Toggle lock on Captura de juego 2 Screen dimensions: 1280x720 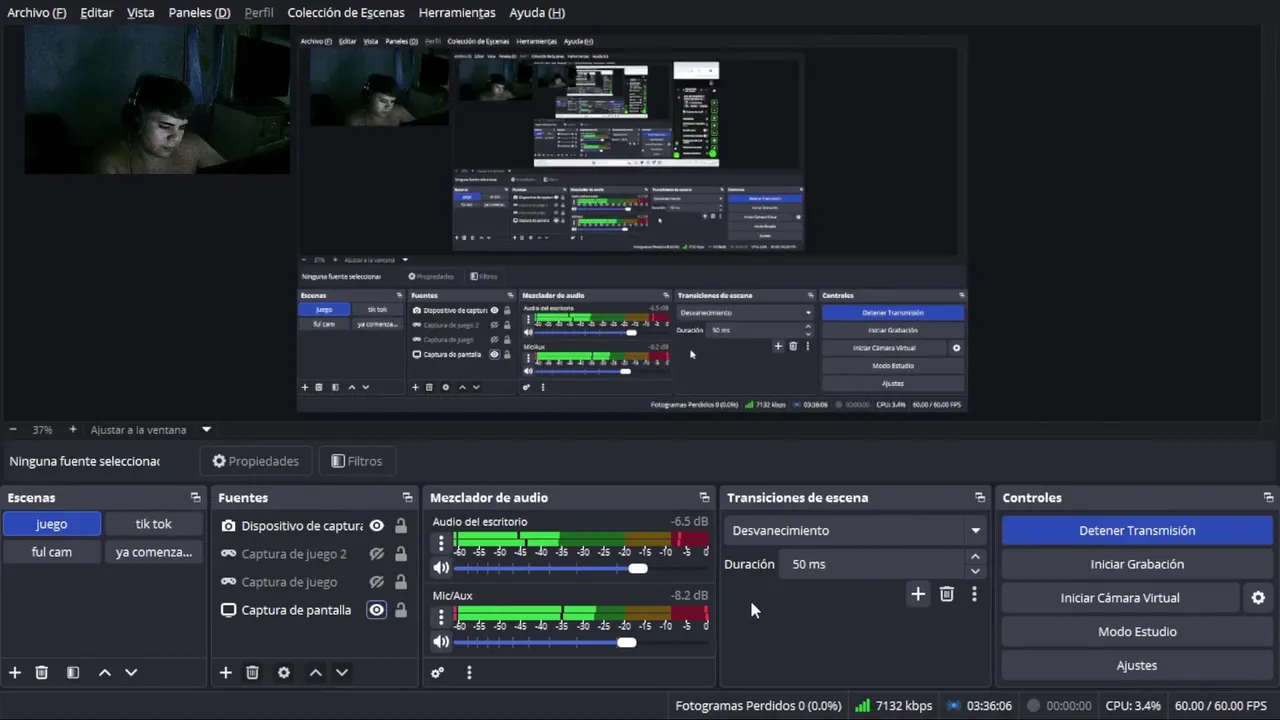[x=400, y=554]
